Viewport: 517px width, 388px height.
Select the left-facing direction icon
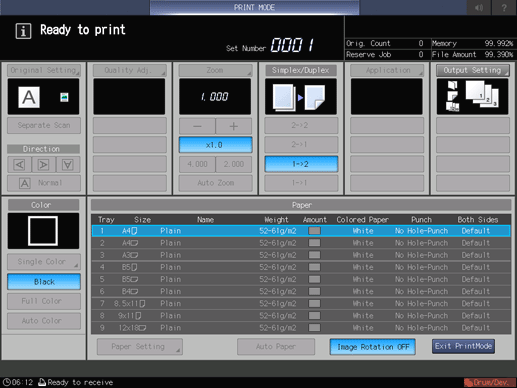pyautogui.click(x=19, y=164)
